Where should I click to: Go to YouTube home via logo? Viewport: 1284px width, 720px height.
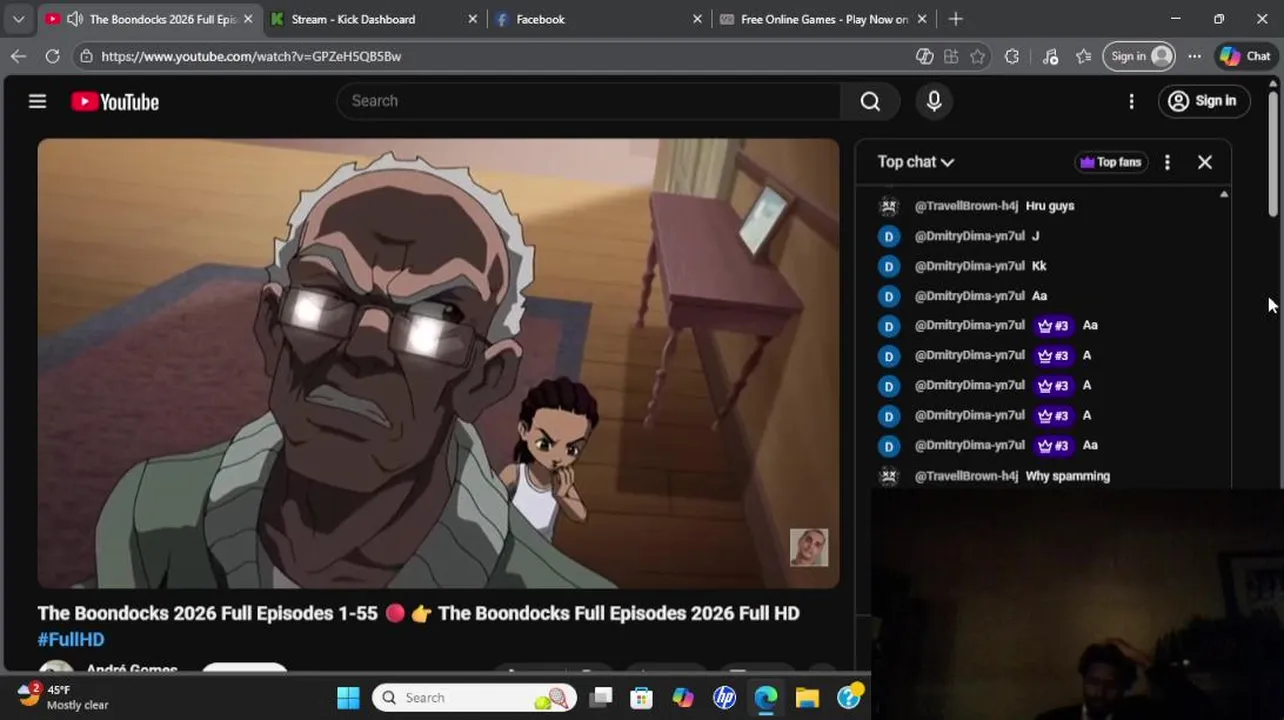click(x=115, y=102)
